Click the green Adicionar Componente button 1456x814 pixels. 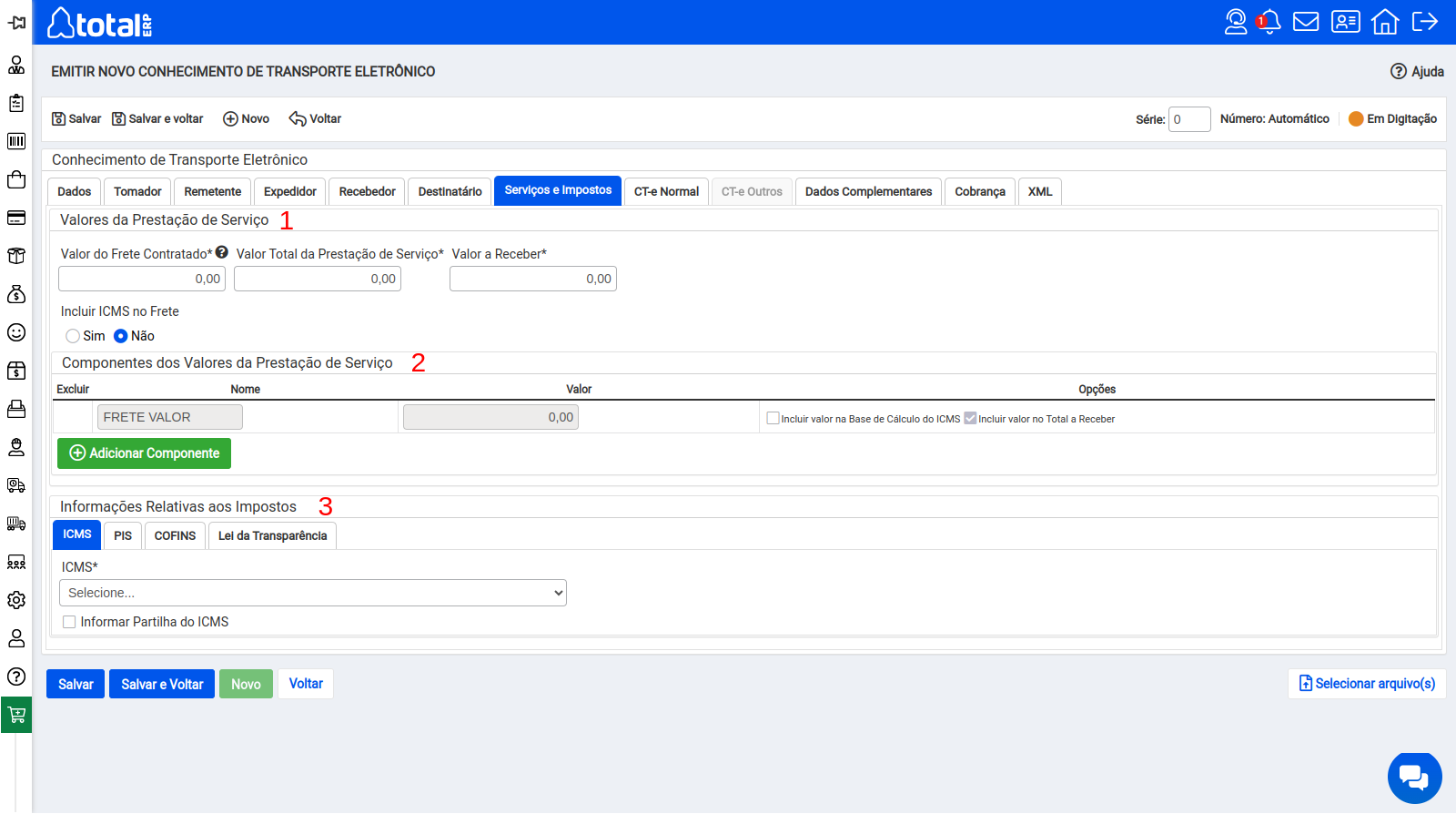[x=144, y=453]
